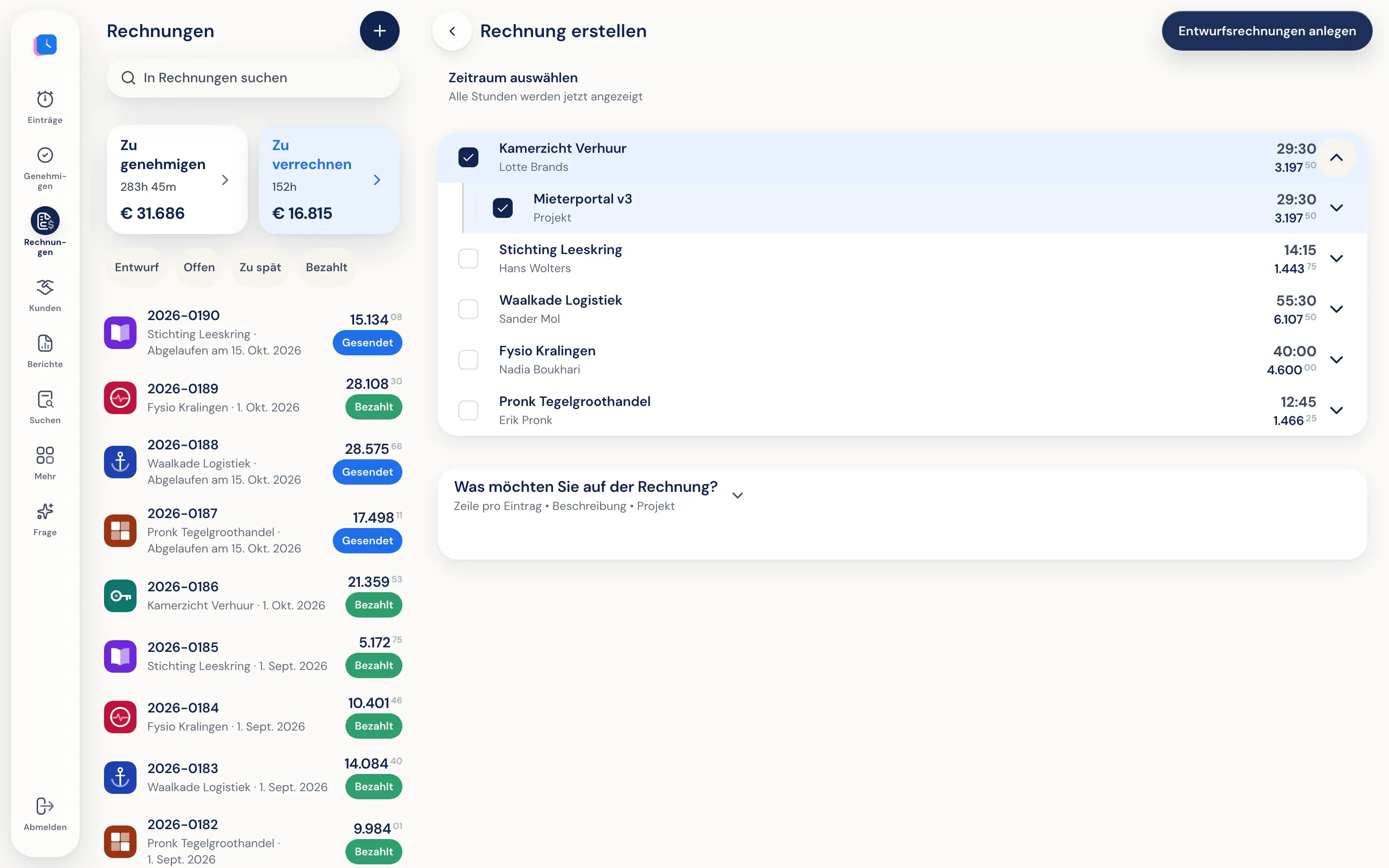This screenshot has height=868, width=1389.
Task: Expand the Waalkade Logistiek row chevron
Action: 1336,309
